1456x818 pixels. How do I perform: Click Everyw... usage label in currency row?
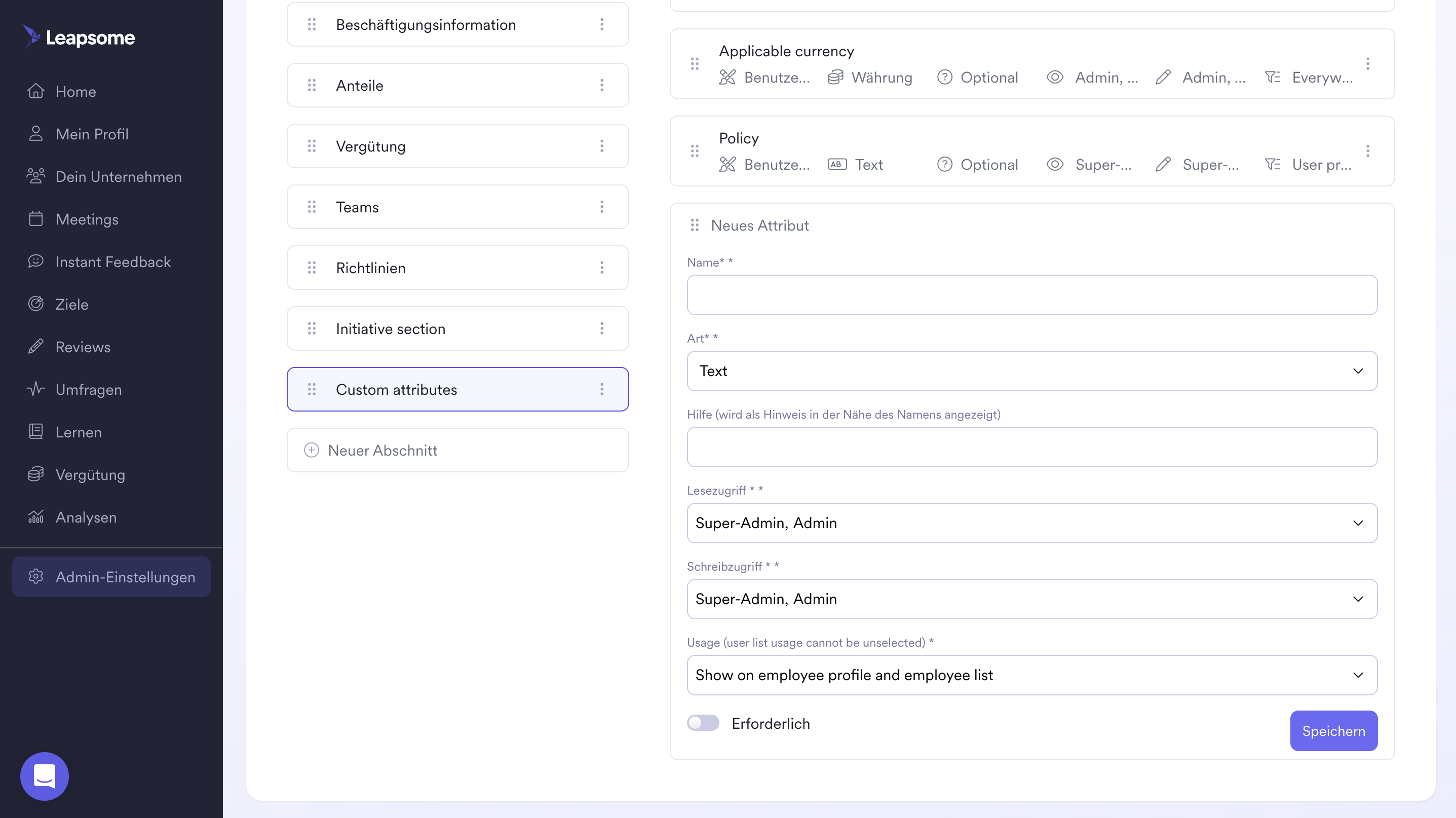[1322, 77]
